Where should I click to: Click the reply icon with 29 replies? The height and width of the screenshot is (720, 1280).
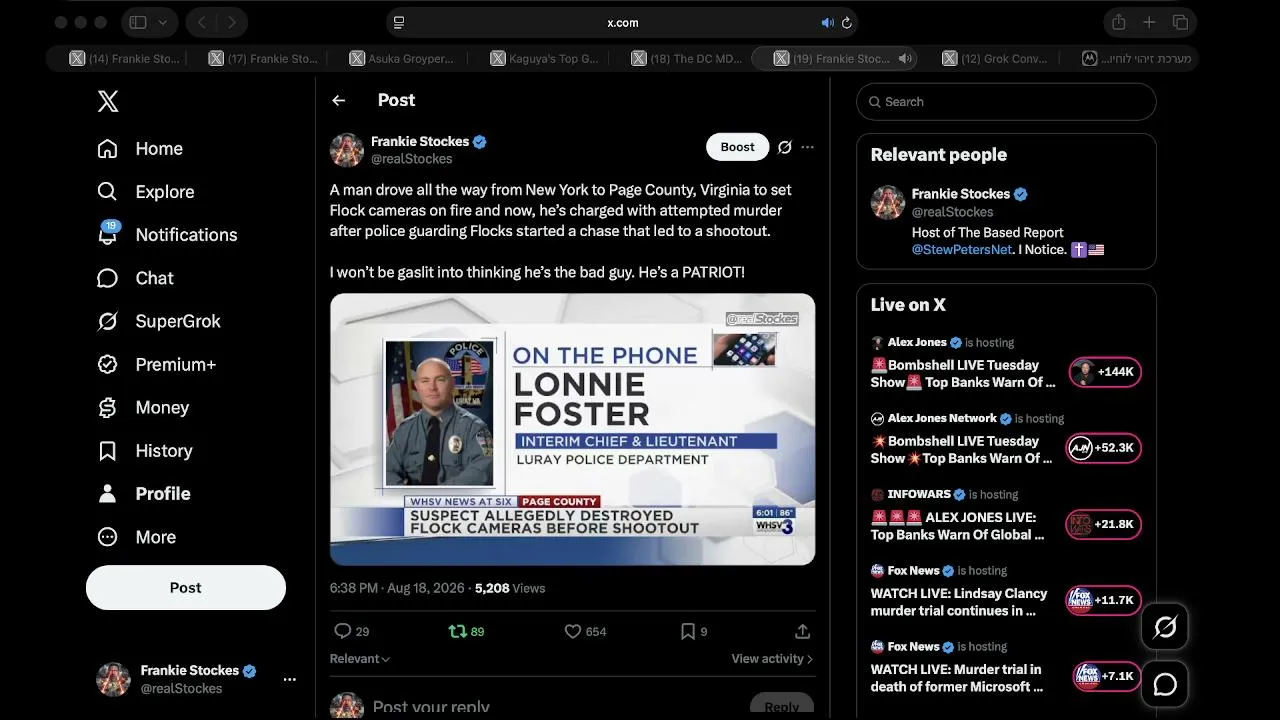pyautogui.click(x=342, y=631)
